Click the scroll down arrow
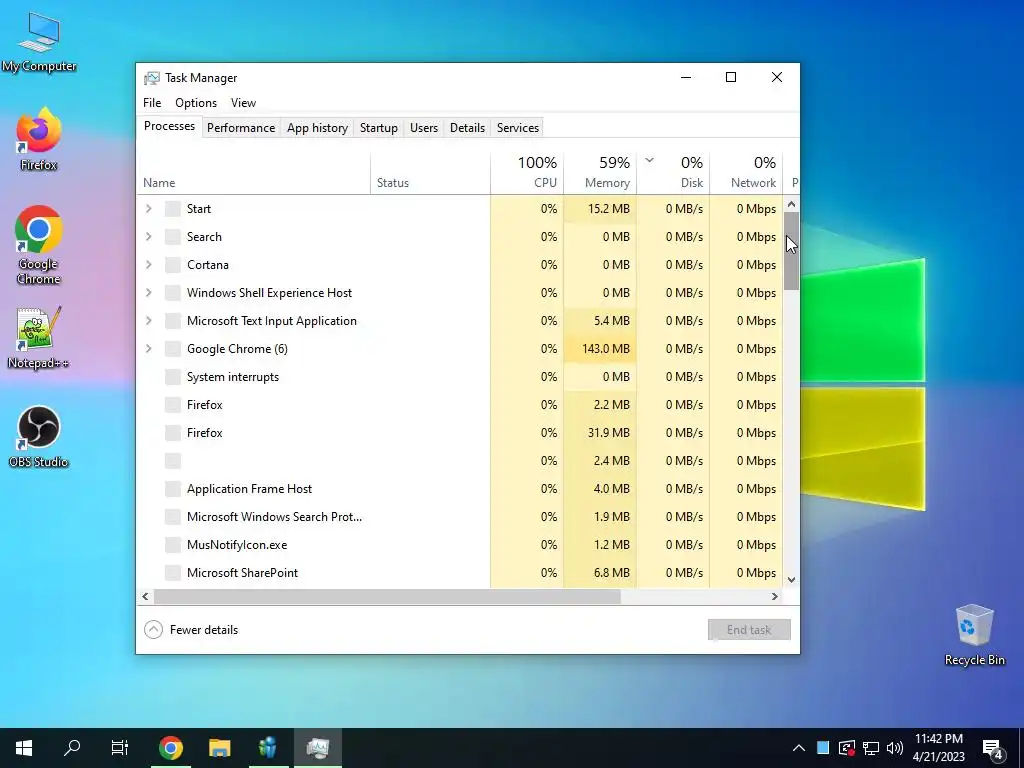 tap(792, 579)
